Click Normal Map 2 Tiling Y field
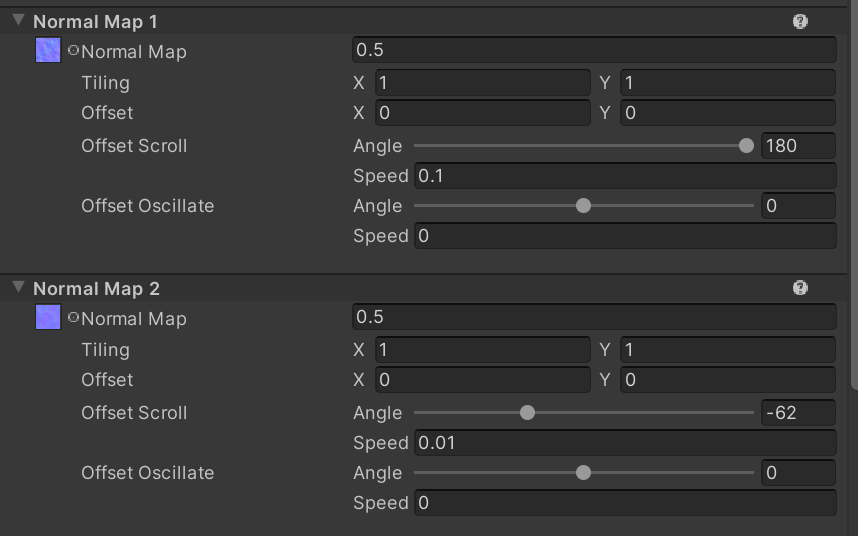 [727, 350]
